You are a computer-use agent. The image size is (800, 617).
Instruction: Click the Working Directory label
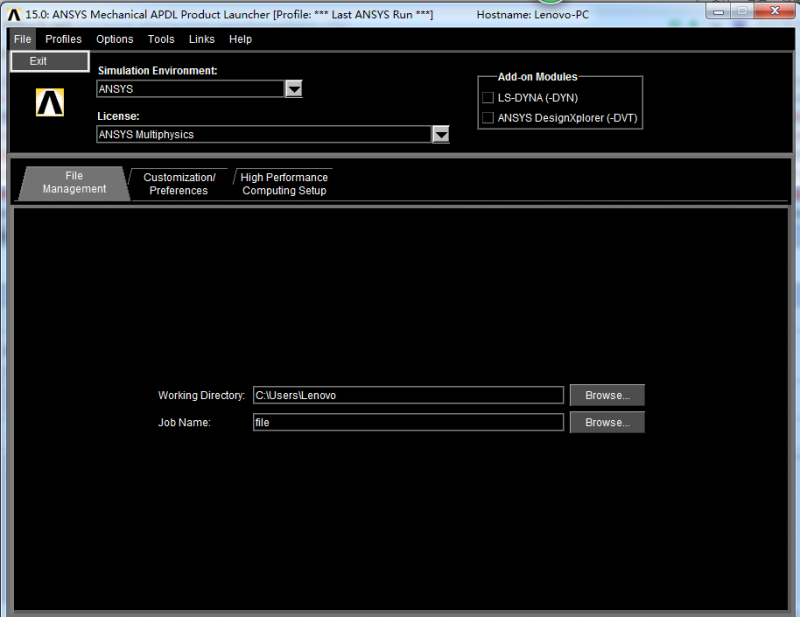202,396
